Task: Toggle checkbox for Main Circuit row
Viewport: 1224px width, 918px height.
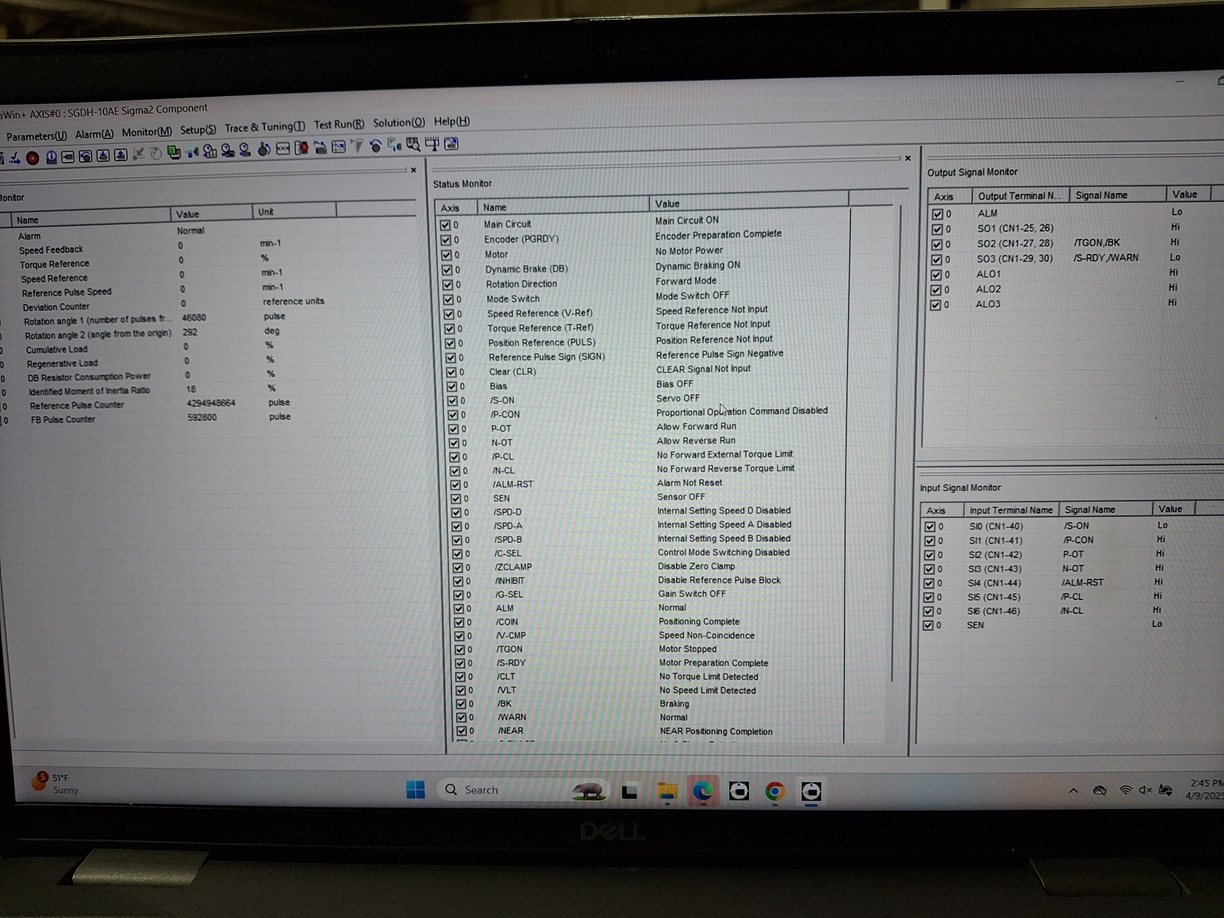Action: point(446,225)
